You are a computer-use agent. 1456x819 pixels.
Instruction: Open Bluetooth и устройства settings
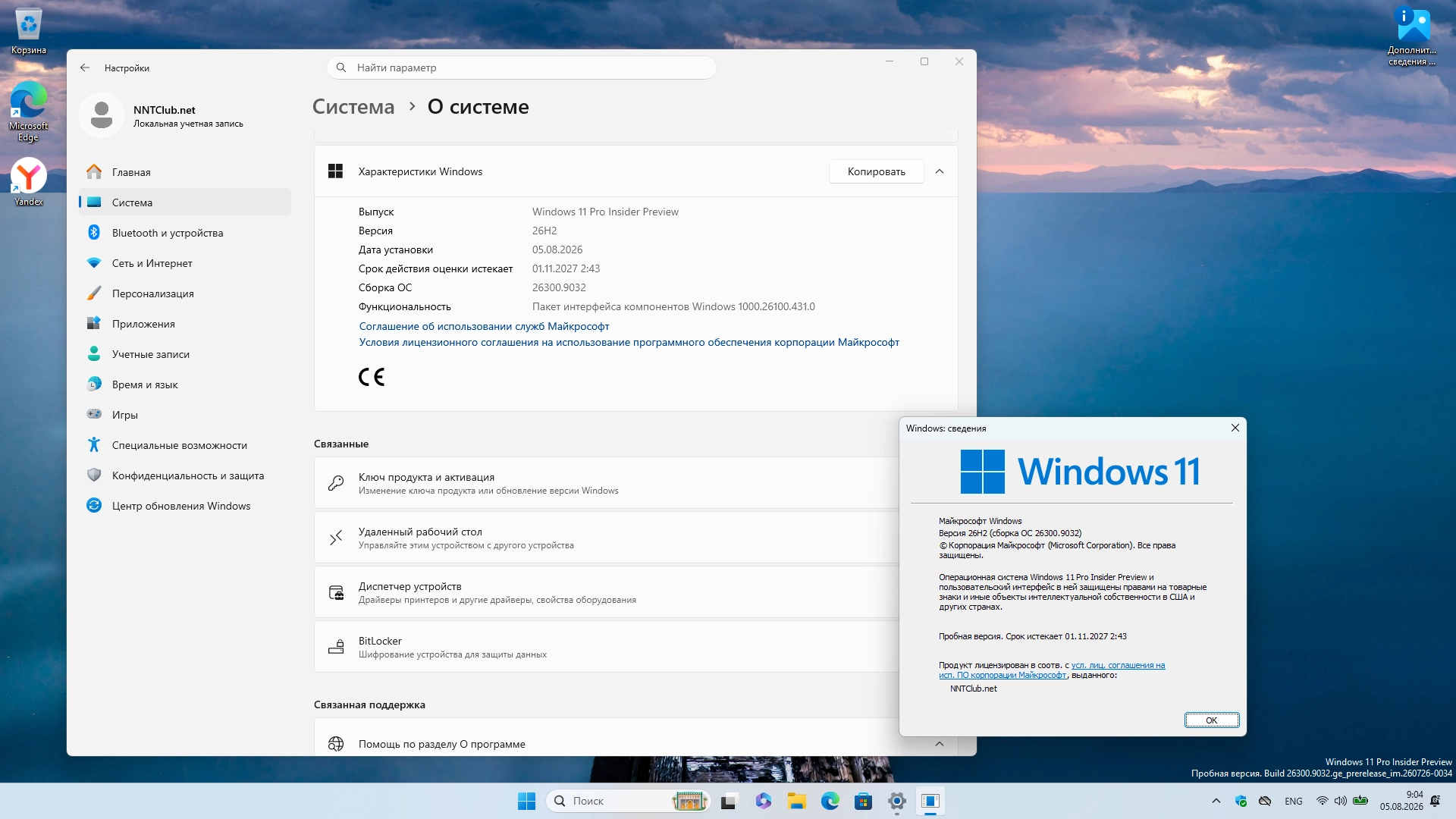pyautogui.click(x=185, y=233)
